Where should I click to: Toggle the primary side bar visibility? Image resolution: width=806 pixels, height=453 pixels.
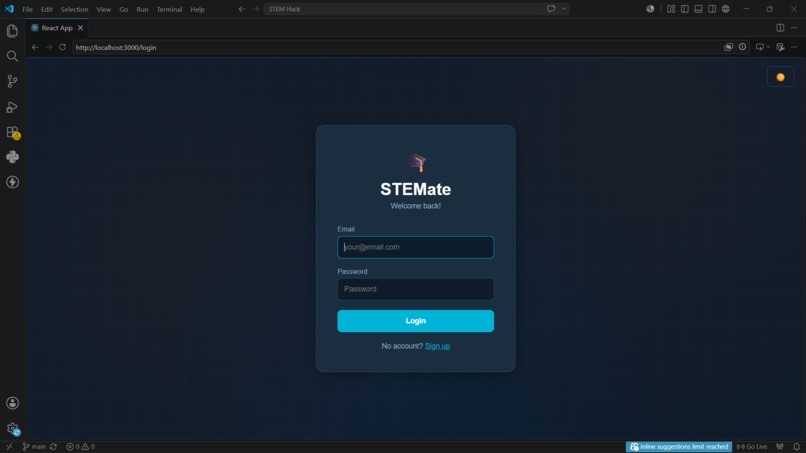685,9
